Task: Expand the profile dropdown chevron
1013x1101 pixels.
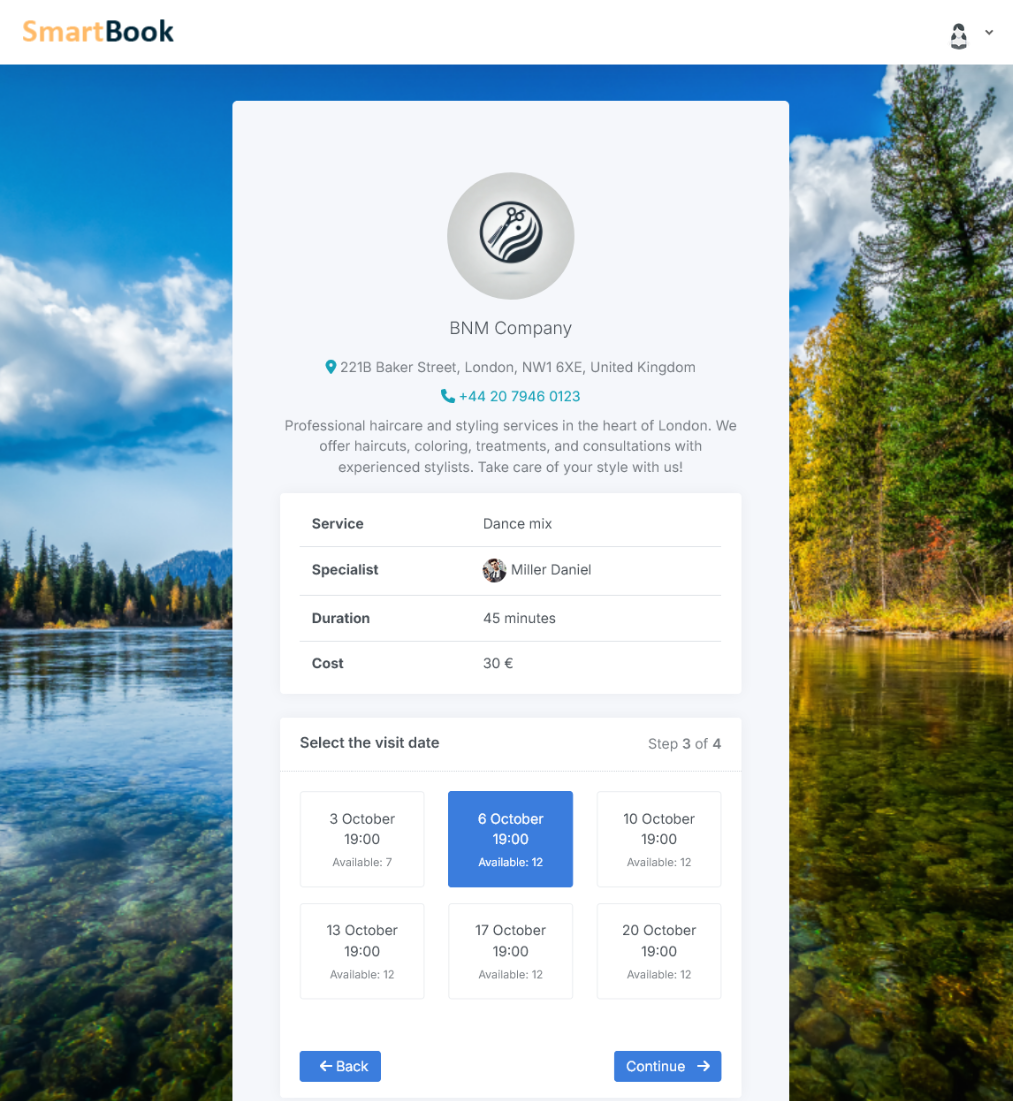Action: click(x=989, y=33)
